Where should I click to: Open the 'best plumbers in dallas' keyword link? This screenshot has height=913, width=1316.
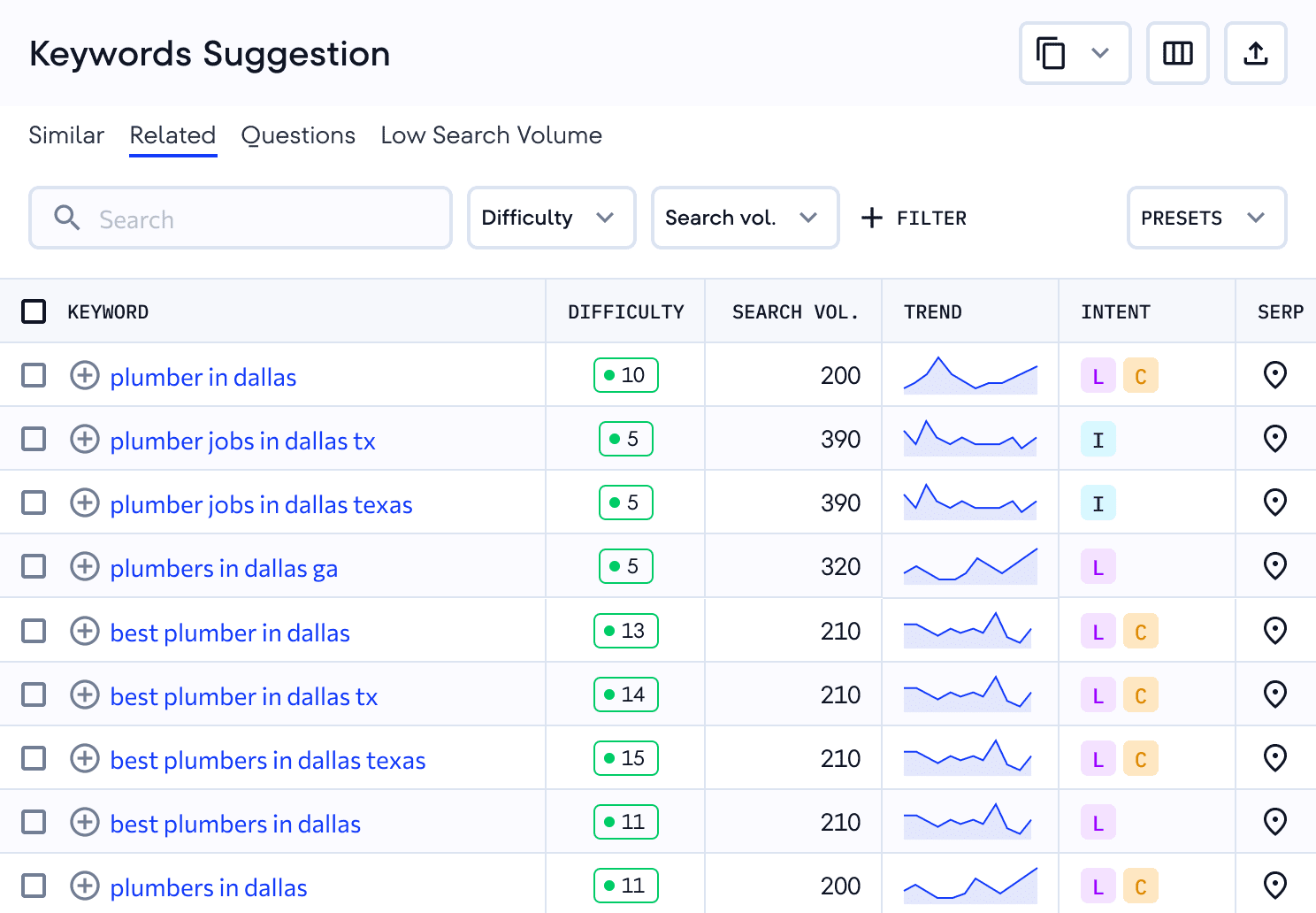click(235, 824)
